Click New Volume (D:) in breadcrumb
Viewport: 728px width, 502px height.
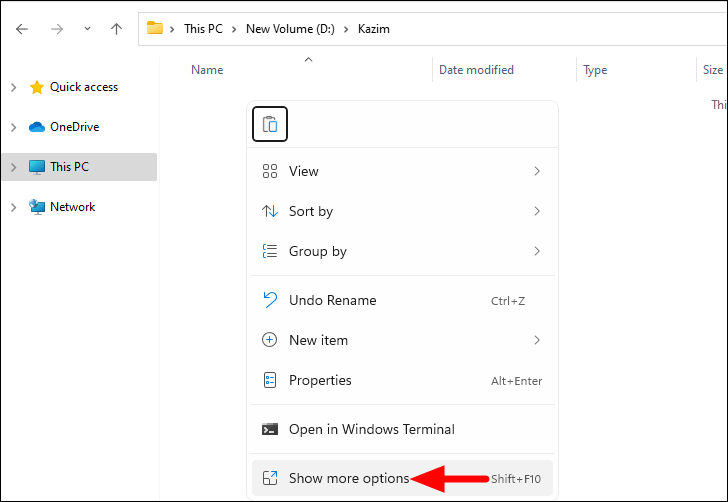[290, 29]
